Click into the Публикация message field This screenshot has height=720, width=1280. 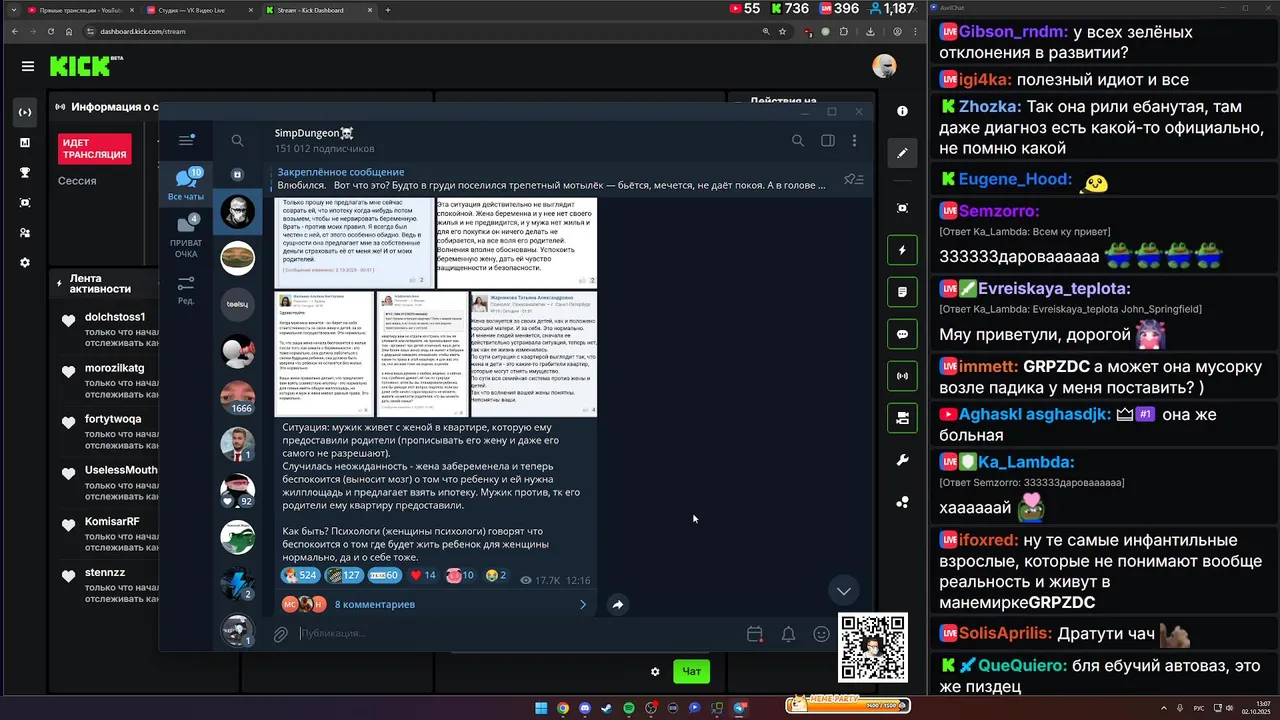point(520,633)
